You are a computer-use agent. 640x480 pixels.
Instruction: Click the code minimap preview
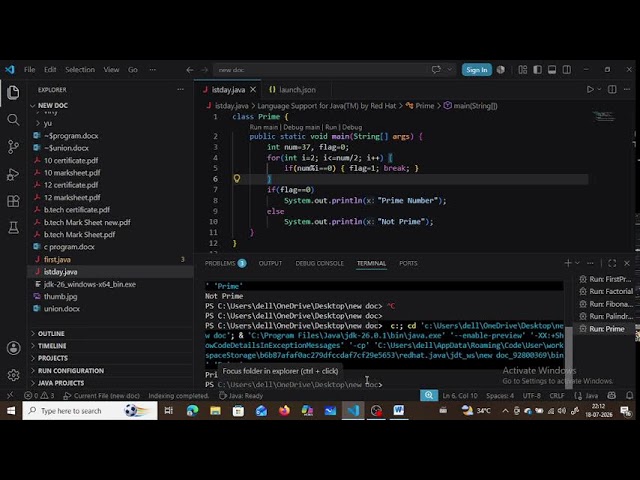[604, 116]
